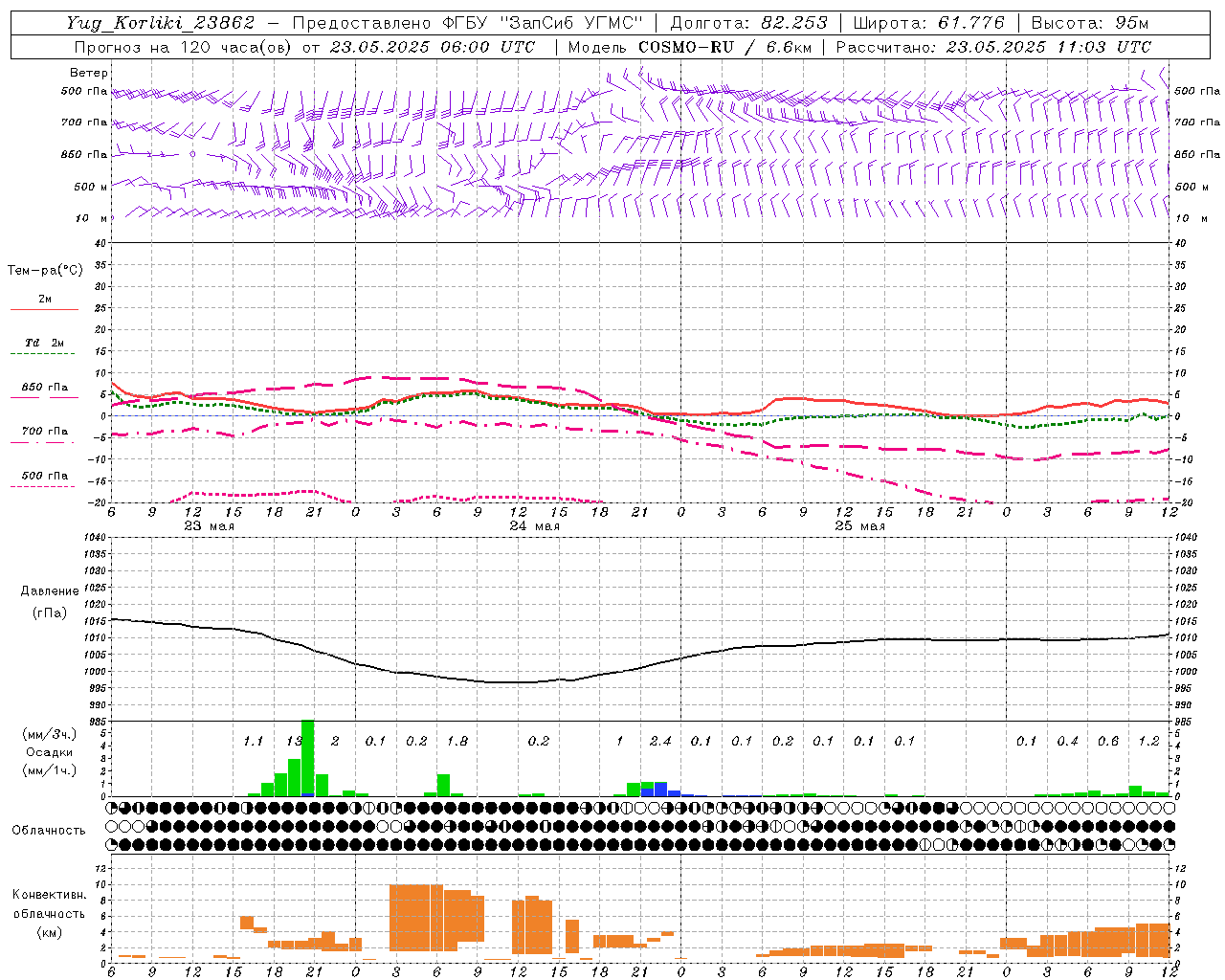The width and height of the screenshot is (1225, 980).
Task: Click the '700 гПа' label in temperature legend
Action: pos(45,432)
